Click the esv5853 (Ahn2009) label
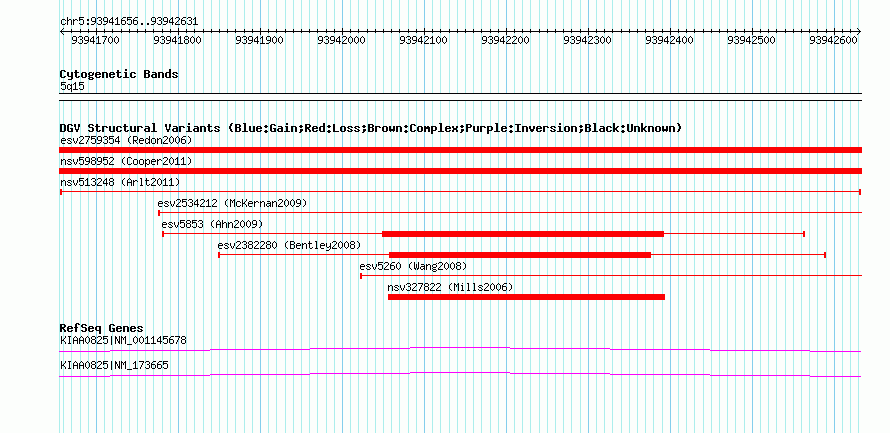The image size is (890, 433). [212, 224]
